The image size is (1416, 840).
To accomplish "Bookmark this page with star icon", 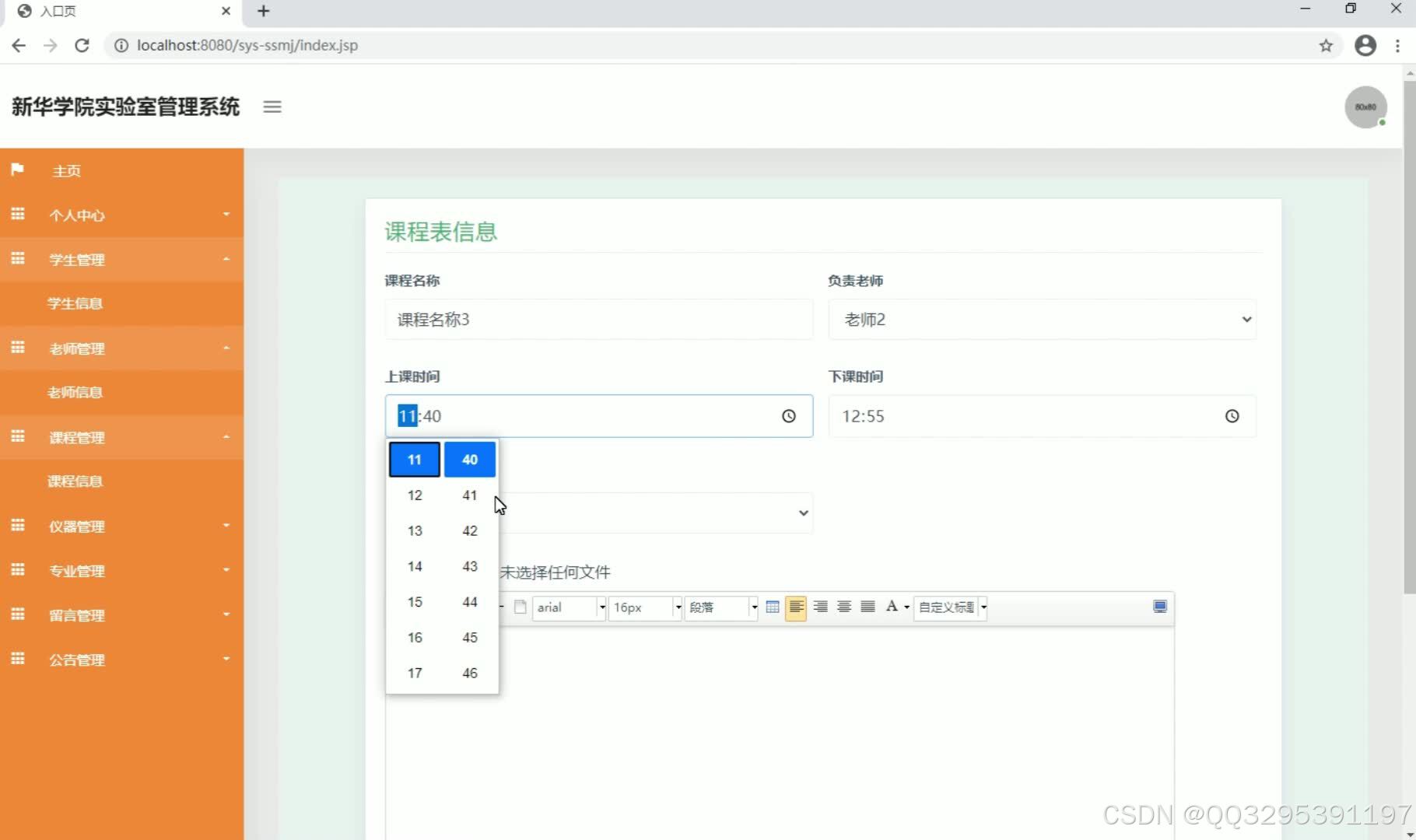I will coord(1326,45).
